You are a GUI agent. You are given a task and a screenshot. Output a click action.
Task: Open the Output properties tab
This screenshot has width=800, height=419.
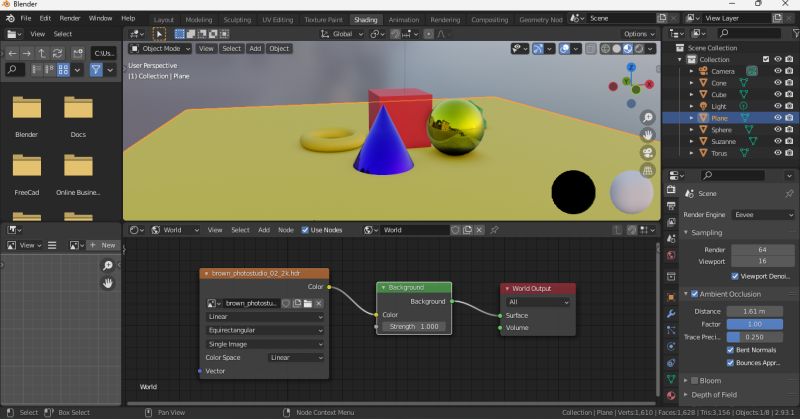(x=671, y=206)
